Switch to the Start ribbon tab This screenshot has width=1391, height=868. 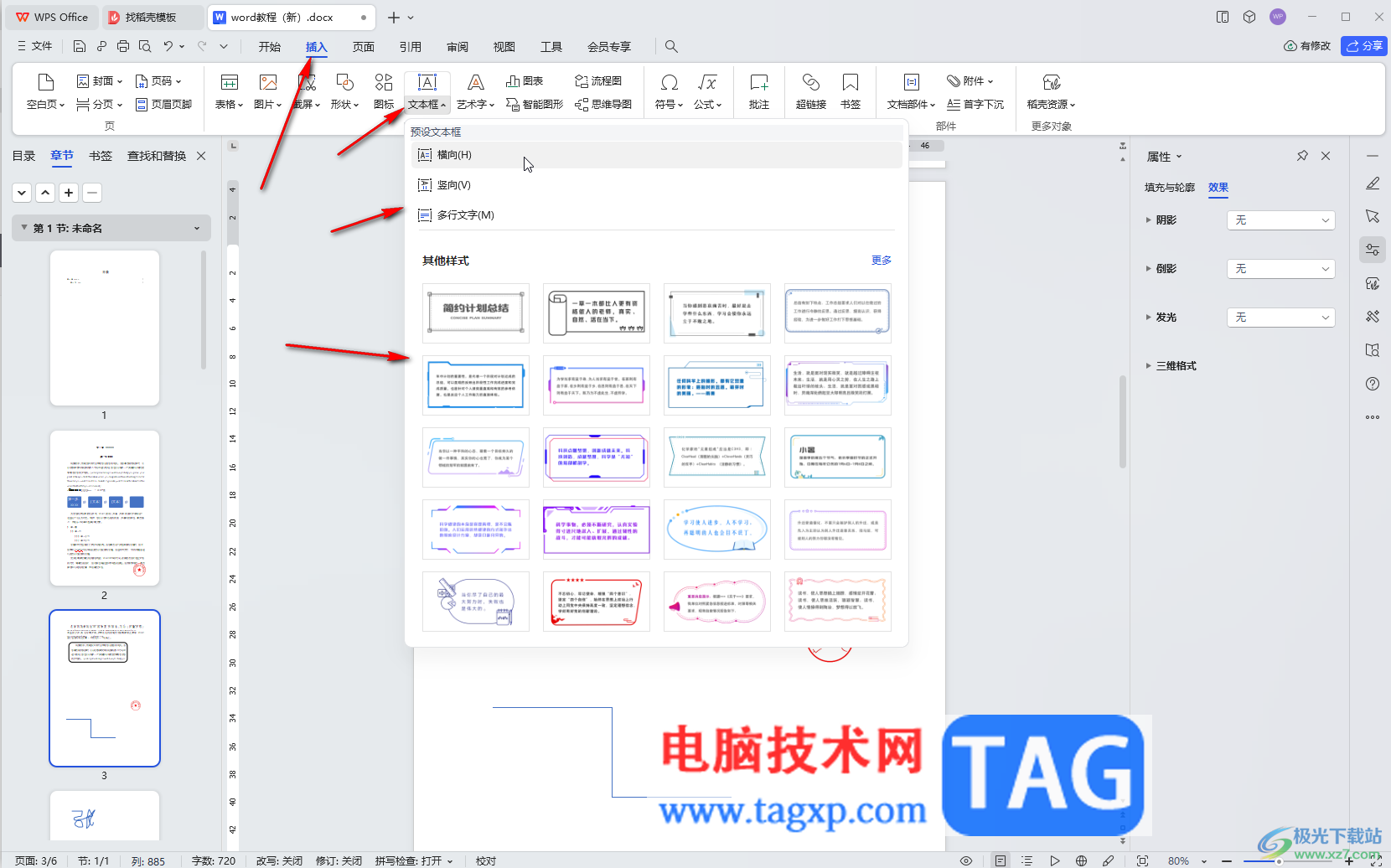click(x=269, y=47)
